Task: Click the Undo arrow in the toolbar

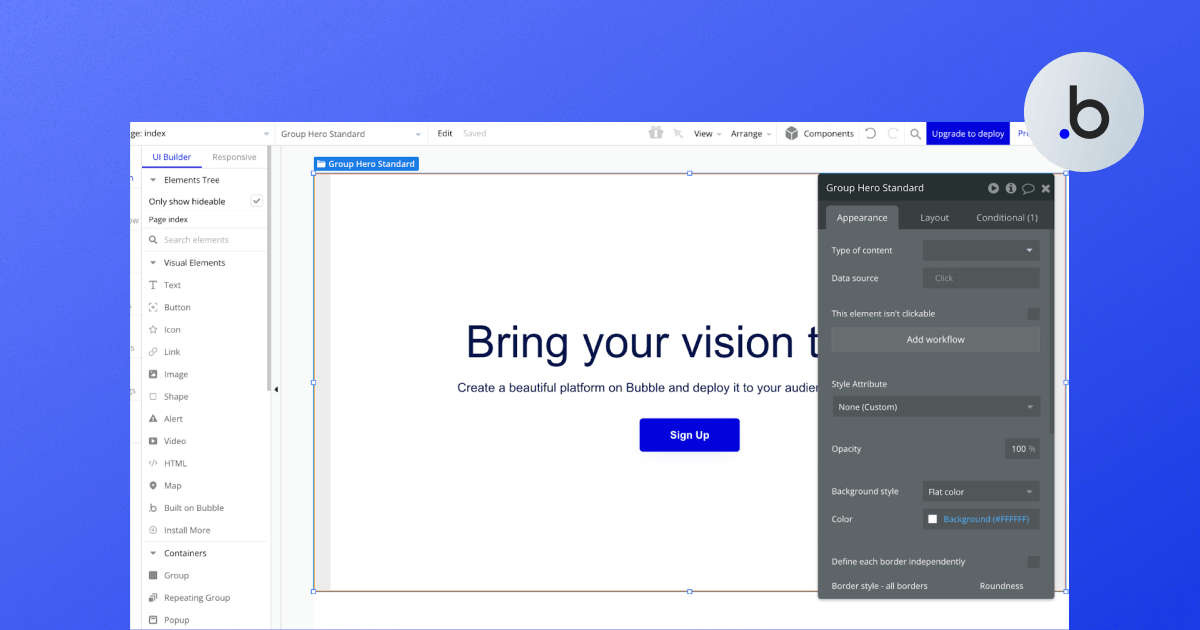Action: click(x=869, y=132)
